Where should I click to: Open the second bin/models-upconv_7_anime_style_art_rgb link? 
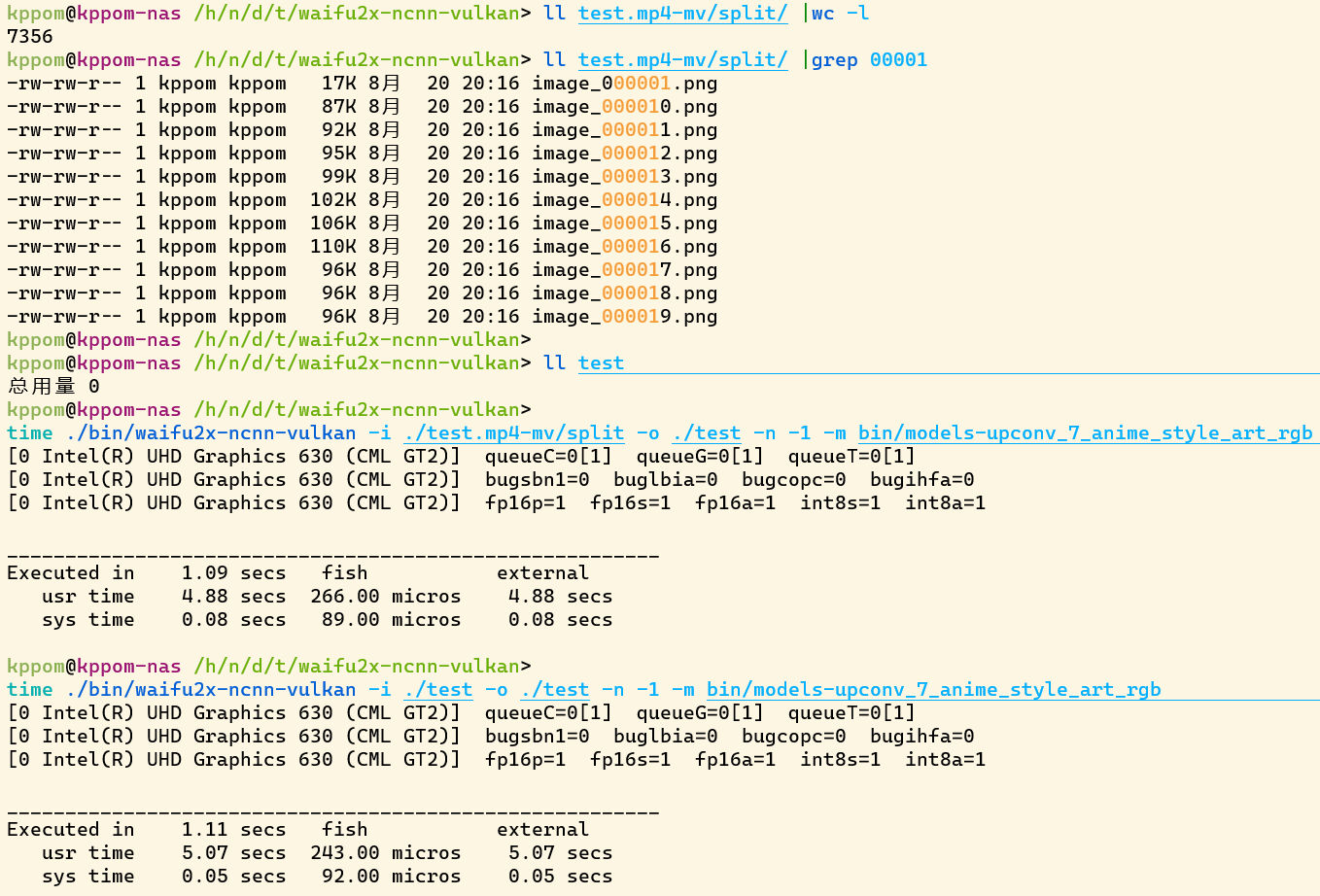(933, 689)
